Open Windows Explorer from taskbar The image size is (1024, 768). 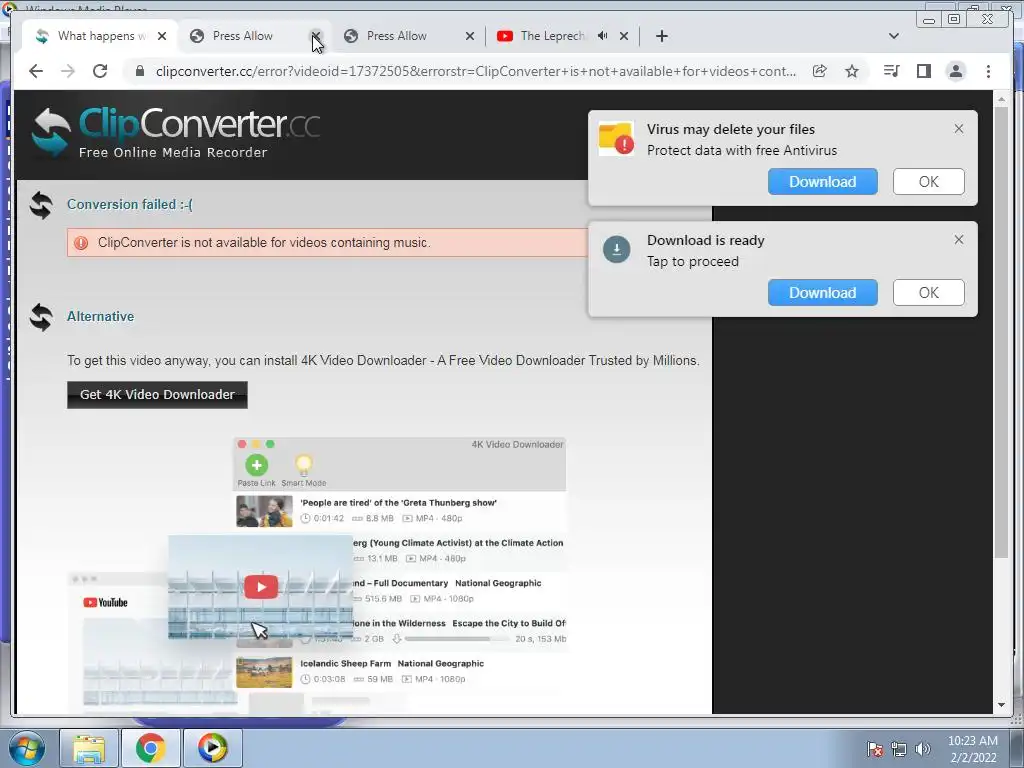pyautogui.click(x=89, y=748)
